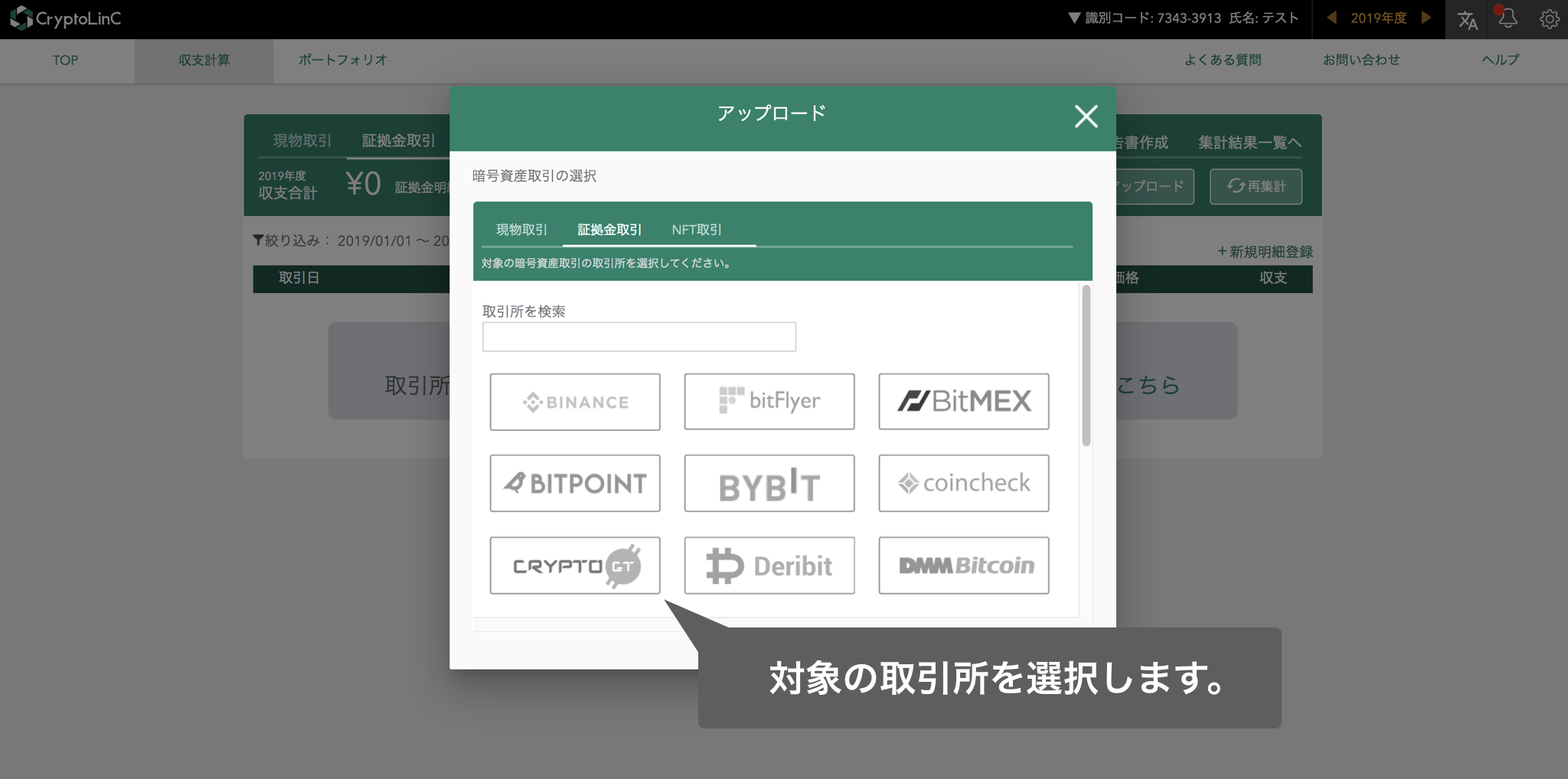This screenshot has height=779, width=1568.
Task: Click the 収支 column header
Action: pos(1273,278)
